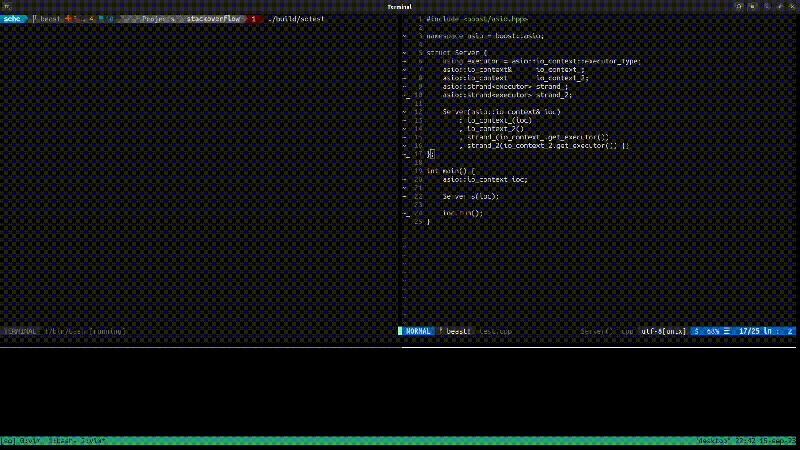Click the vim fold marker beside line 12
The image size is (800, 450).
405,112
